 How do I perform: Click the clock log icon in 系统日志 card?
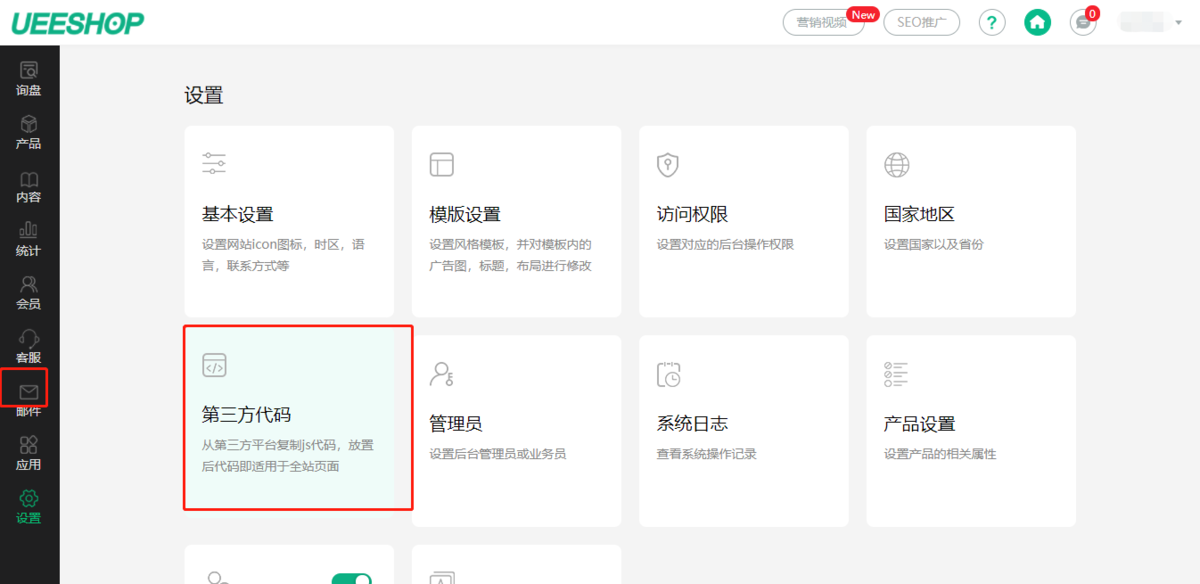coord(669,374)
